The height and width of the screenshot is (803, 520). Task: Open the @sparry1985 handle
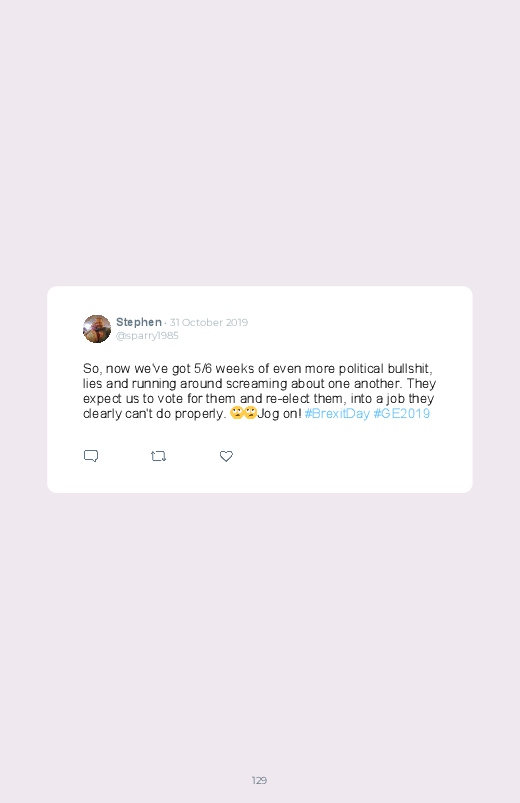[147, 335]
